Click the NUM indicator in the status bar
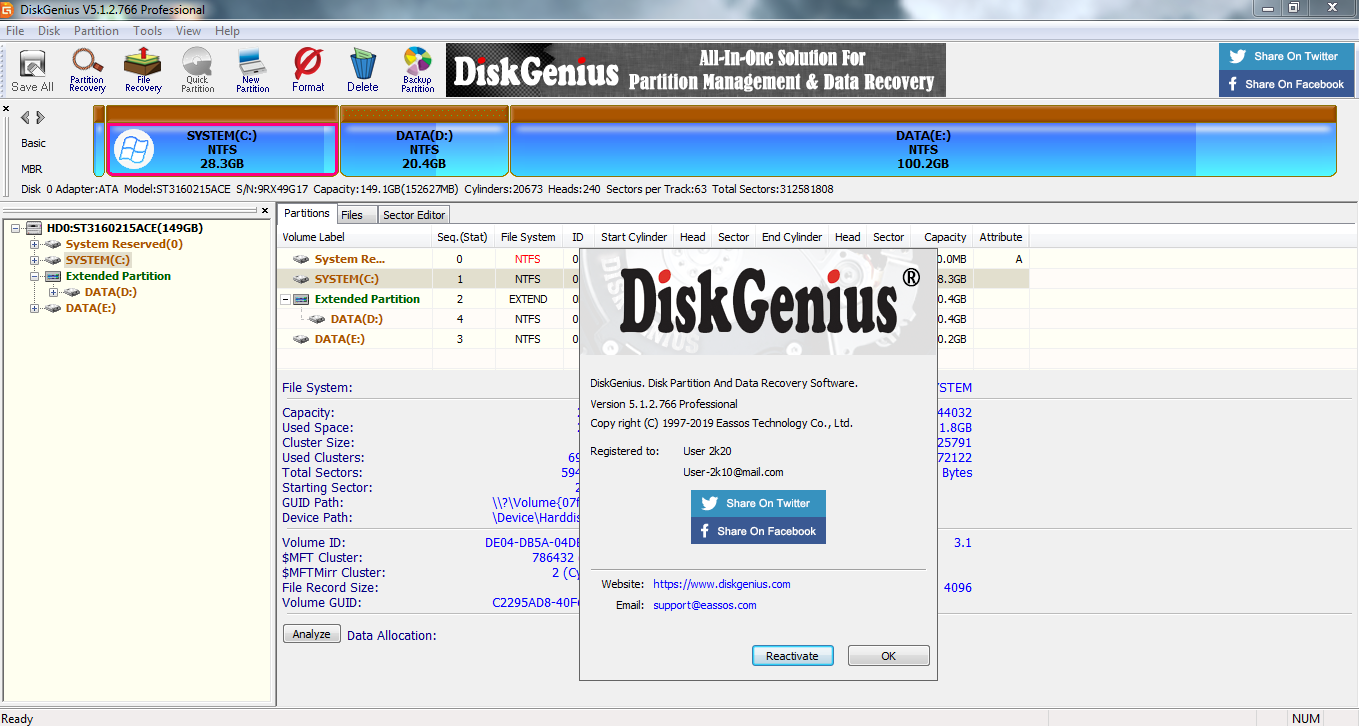 pos(1306,718)
